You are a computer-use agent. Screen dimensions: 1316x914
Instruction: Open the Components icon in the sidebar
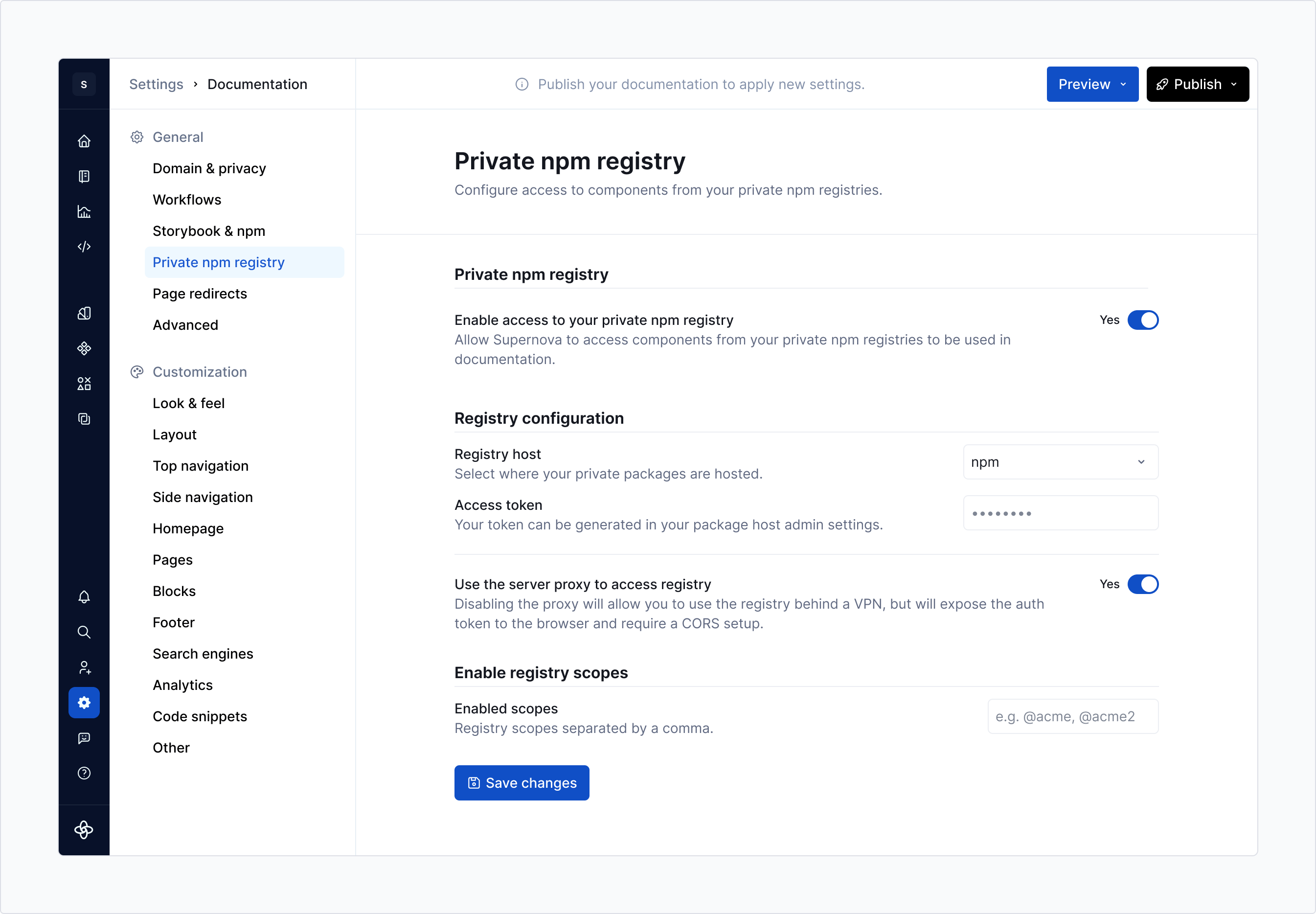point(84,348)
